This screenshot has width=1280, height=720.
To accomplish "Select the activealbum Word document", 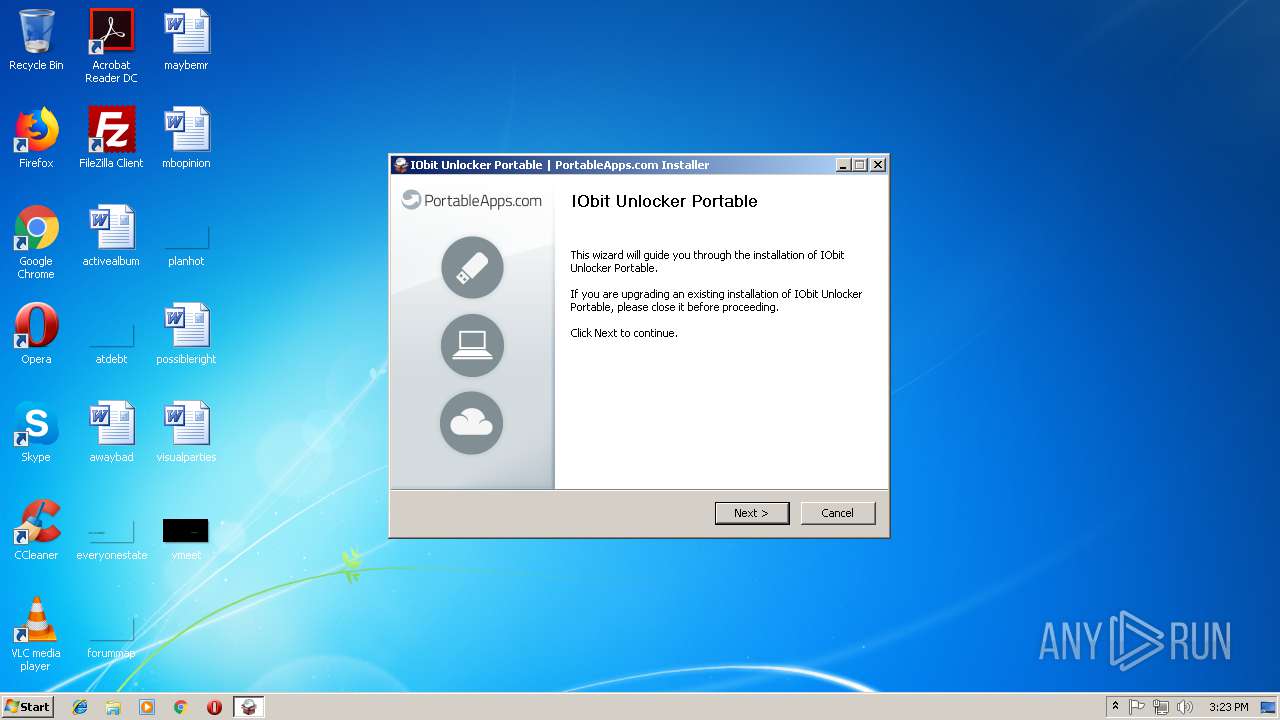I will (111, 236).
